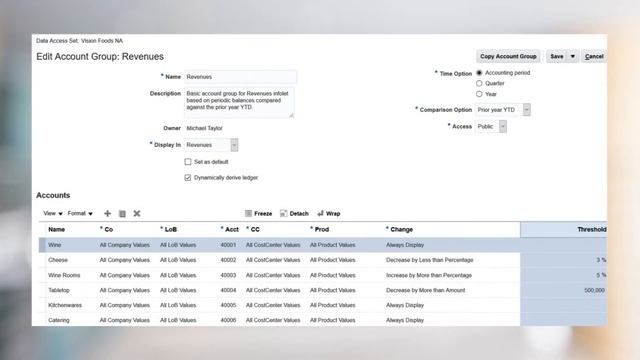This screenshot has height=360, width=640.
Task: Detach the Accounts table
Action: 294,213
